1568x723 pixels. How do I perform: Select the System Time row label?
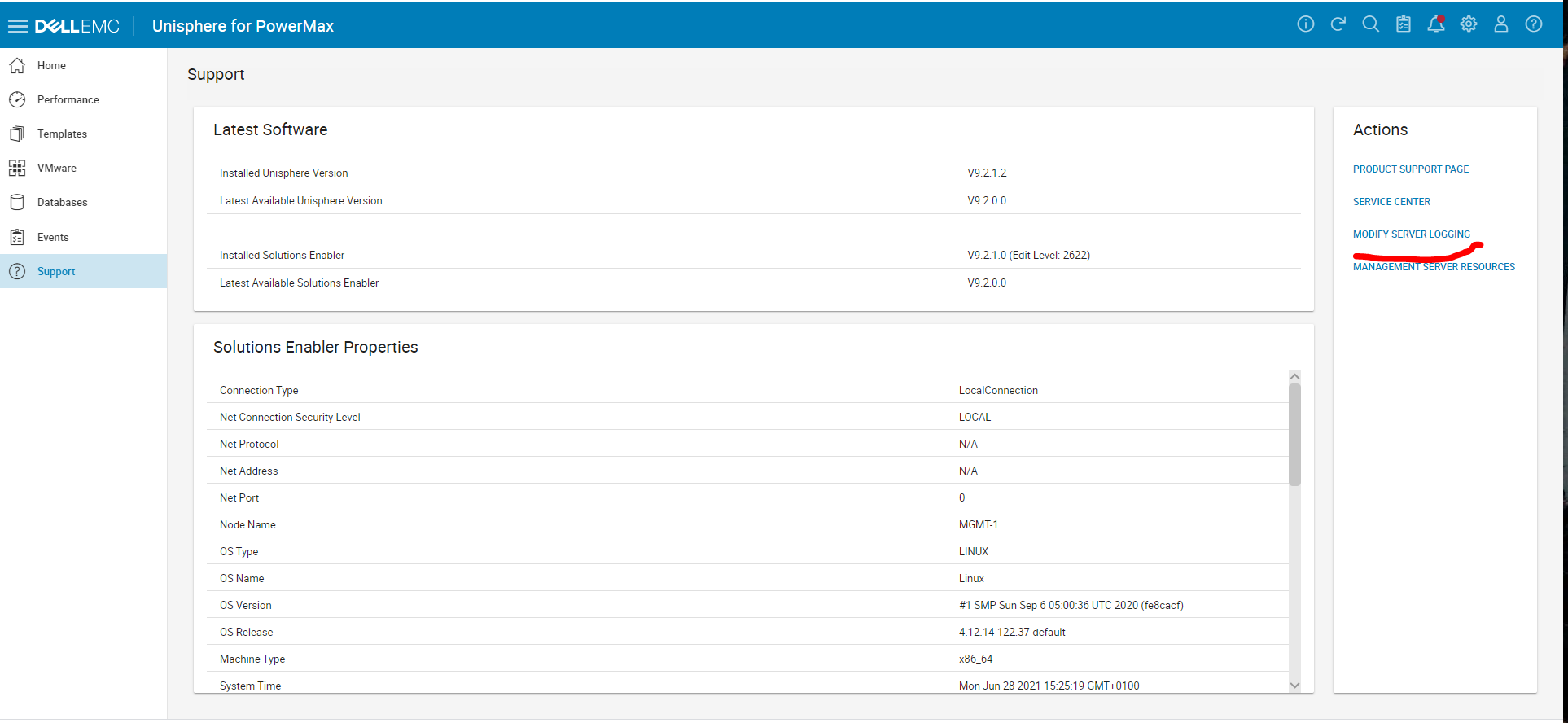click(250, 686)
